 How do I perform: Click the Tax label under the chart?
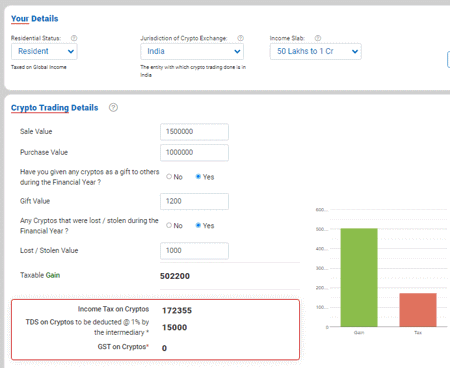click(x=418, y=333)
